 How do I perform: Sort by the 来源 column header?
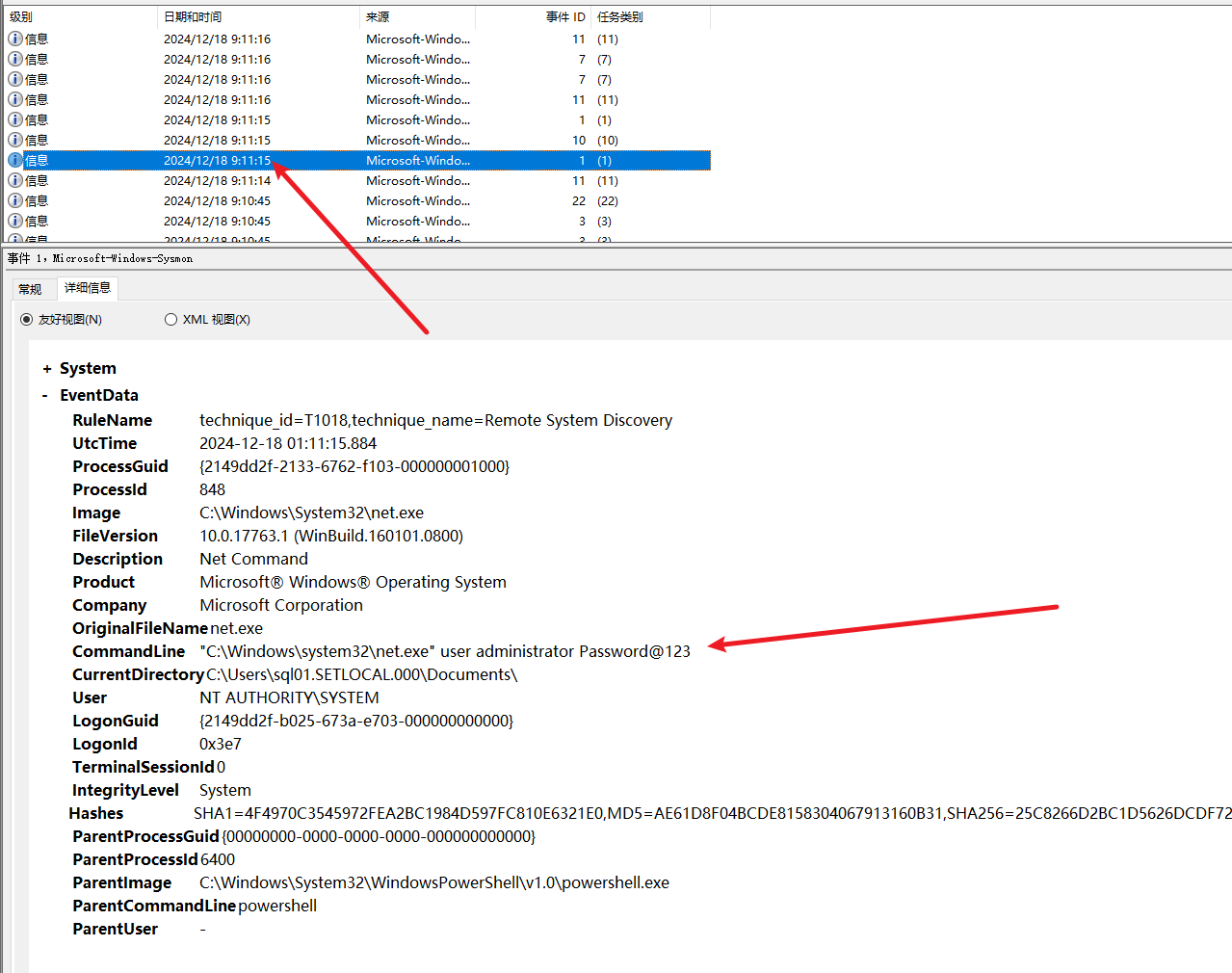pyautogui.click(x=418, y=16)
